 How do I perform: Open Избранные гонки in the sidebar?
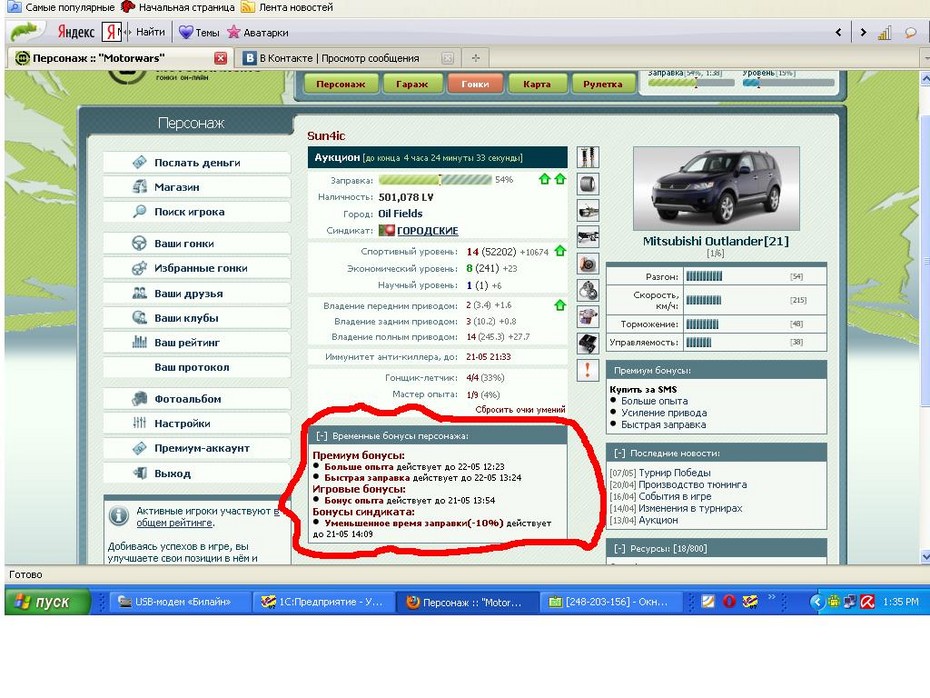(197, 268)
